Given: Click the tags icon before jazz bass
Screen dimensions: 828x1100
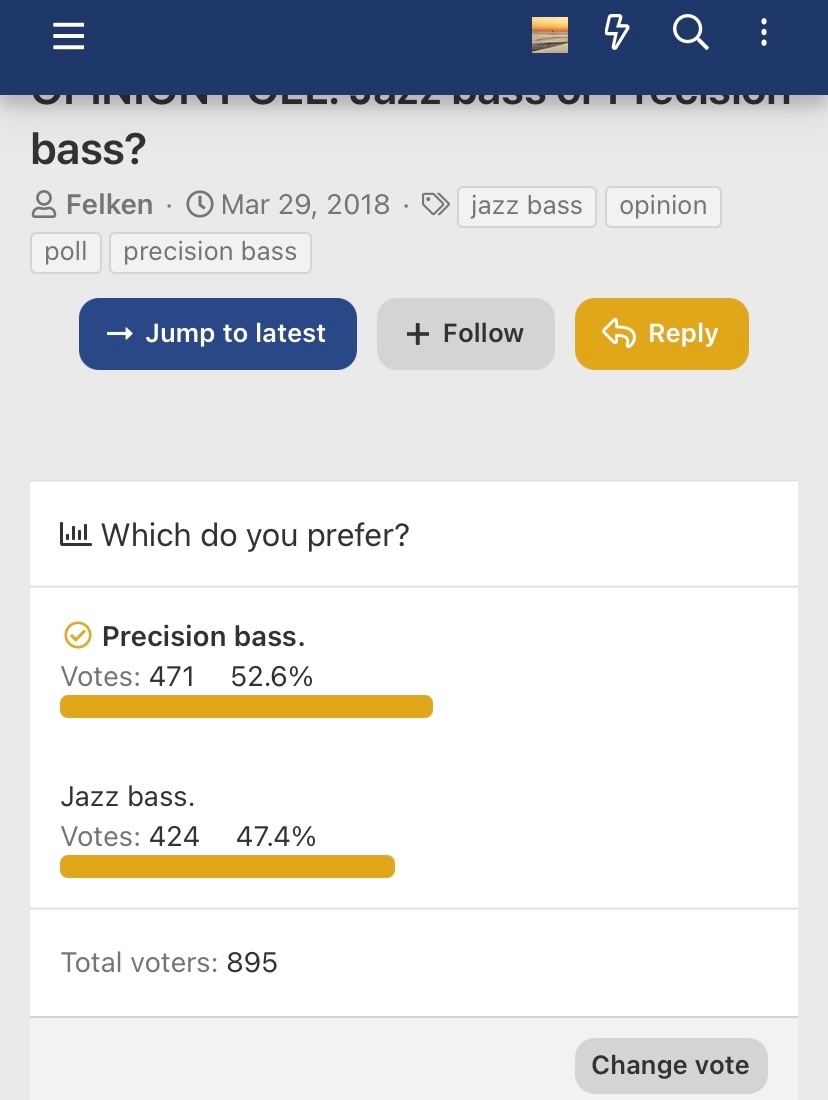Looking at the screenshot, I should click(x=435, y=205).
